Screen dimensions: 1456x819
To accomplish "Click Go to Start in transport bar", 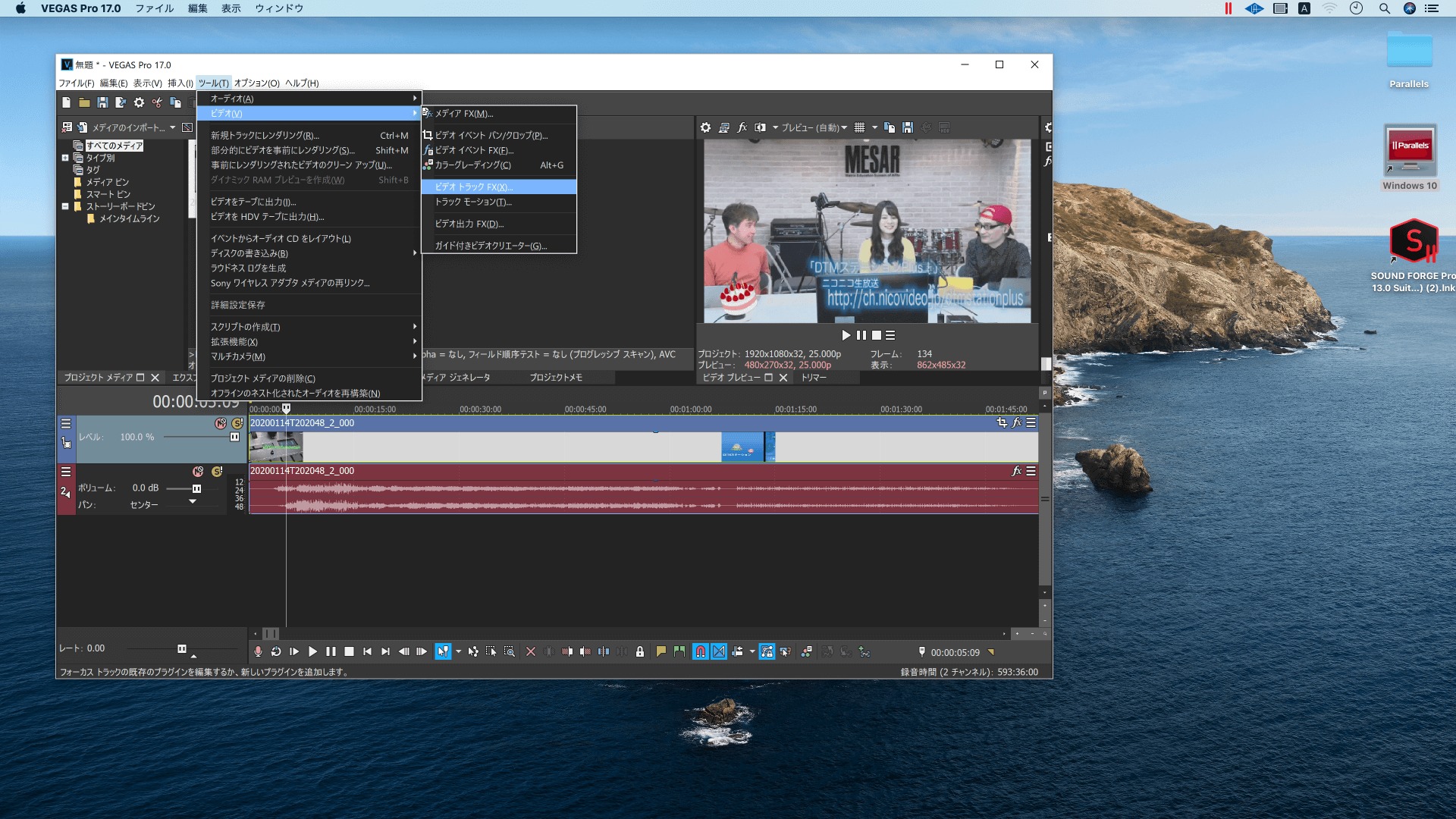I will coord(367,651).
